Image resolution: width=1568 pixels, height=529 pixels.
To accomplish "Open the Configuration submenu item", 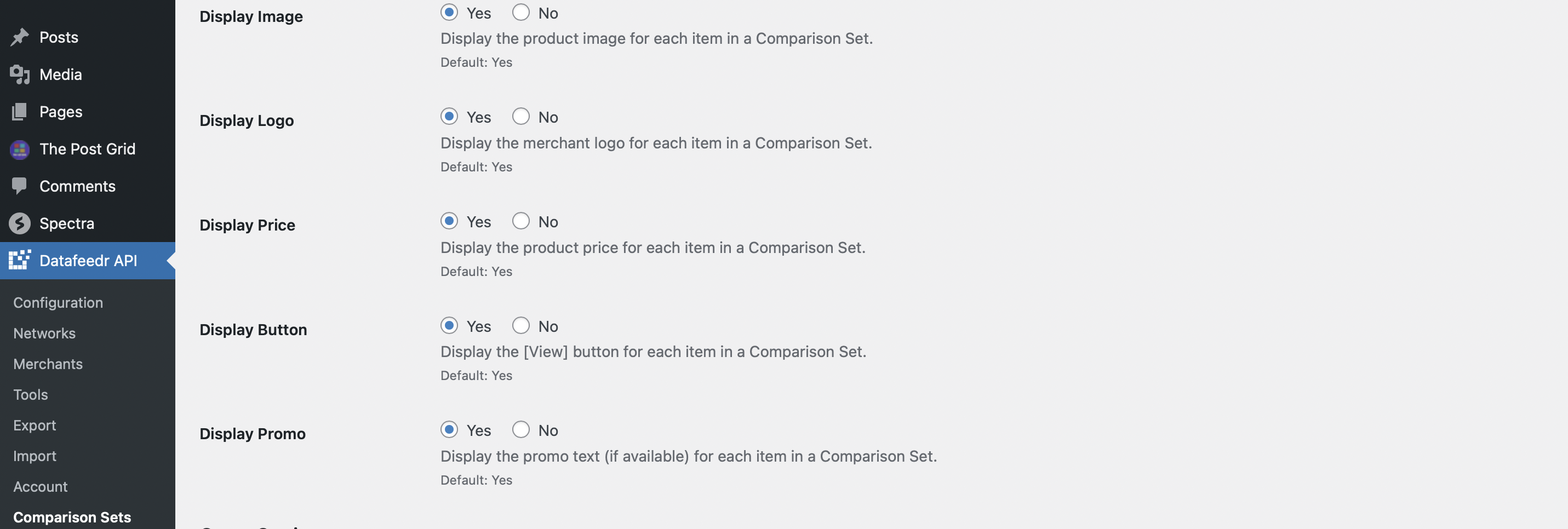I will pyautogui.click(x=58, y=302).
